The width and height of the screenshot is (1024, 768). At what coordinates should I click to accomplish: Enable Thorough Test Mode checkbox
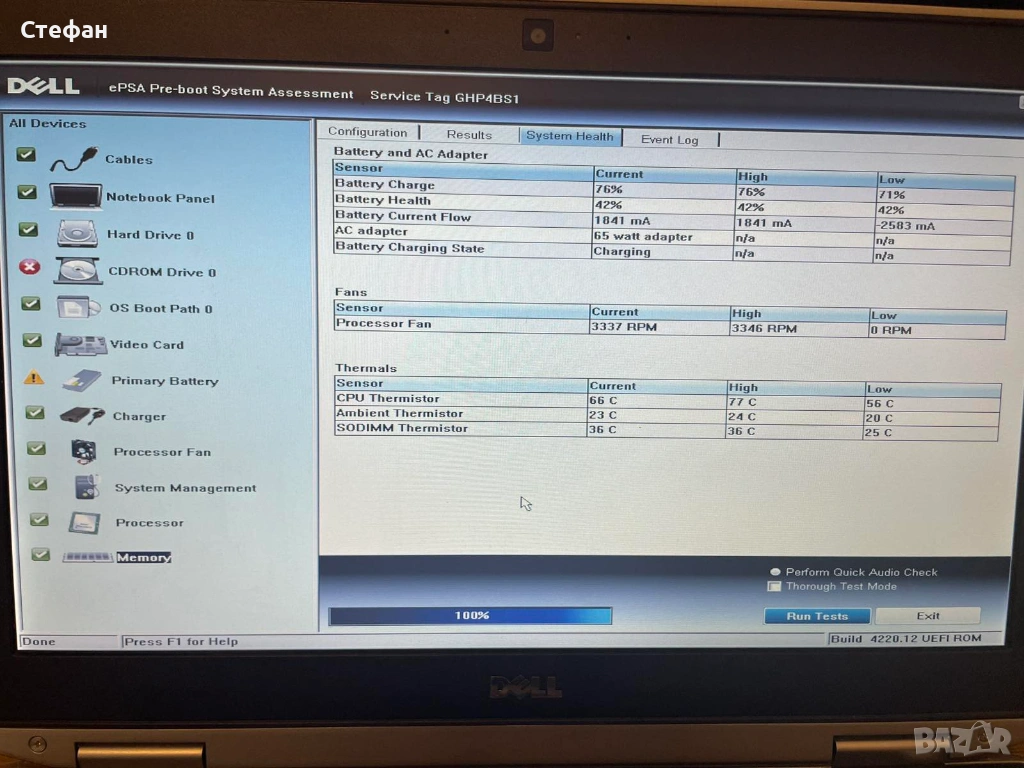774,586
